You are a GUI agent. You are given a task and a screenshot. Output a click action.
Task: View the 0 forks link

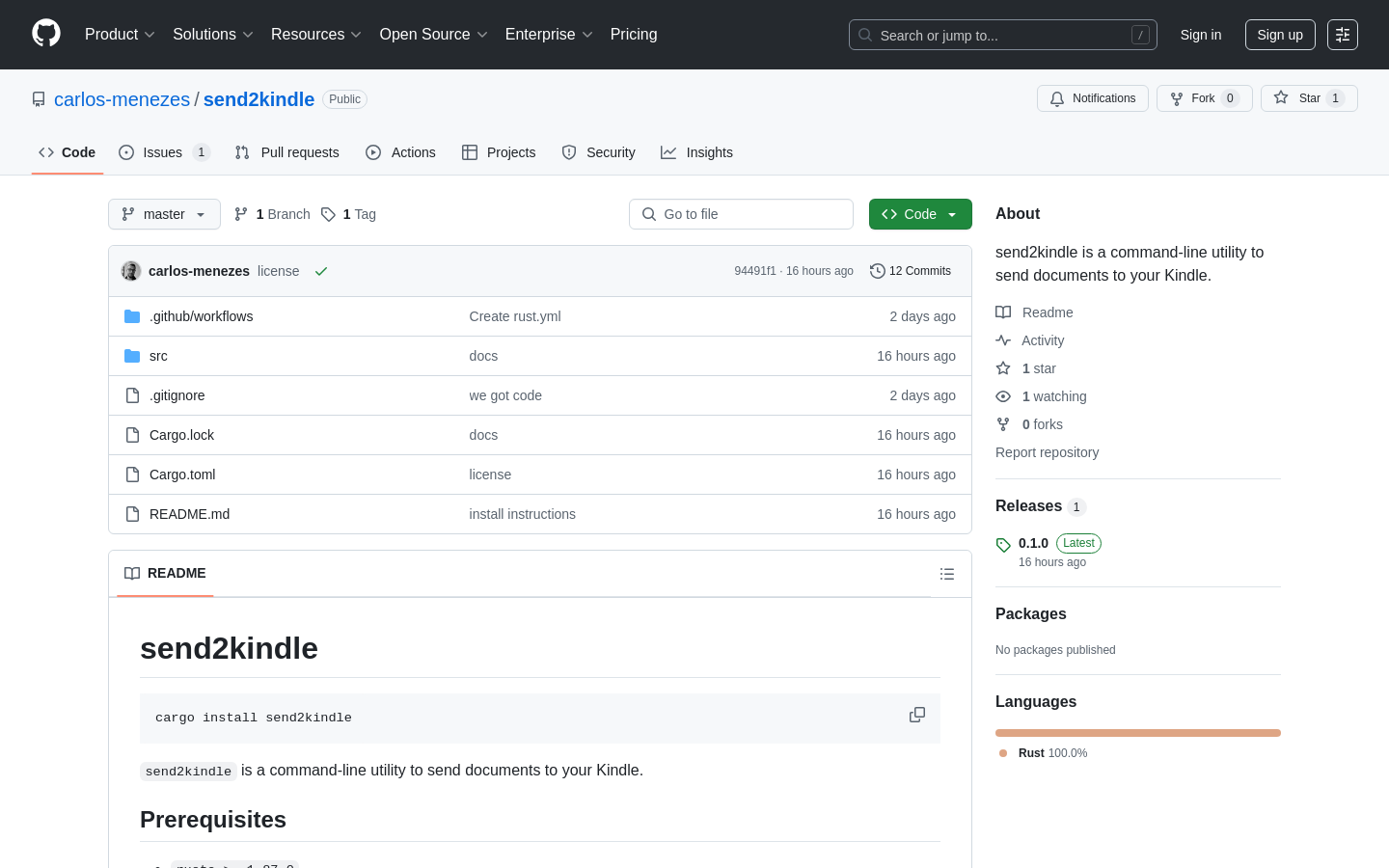1029,424
